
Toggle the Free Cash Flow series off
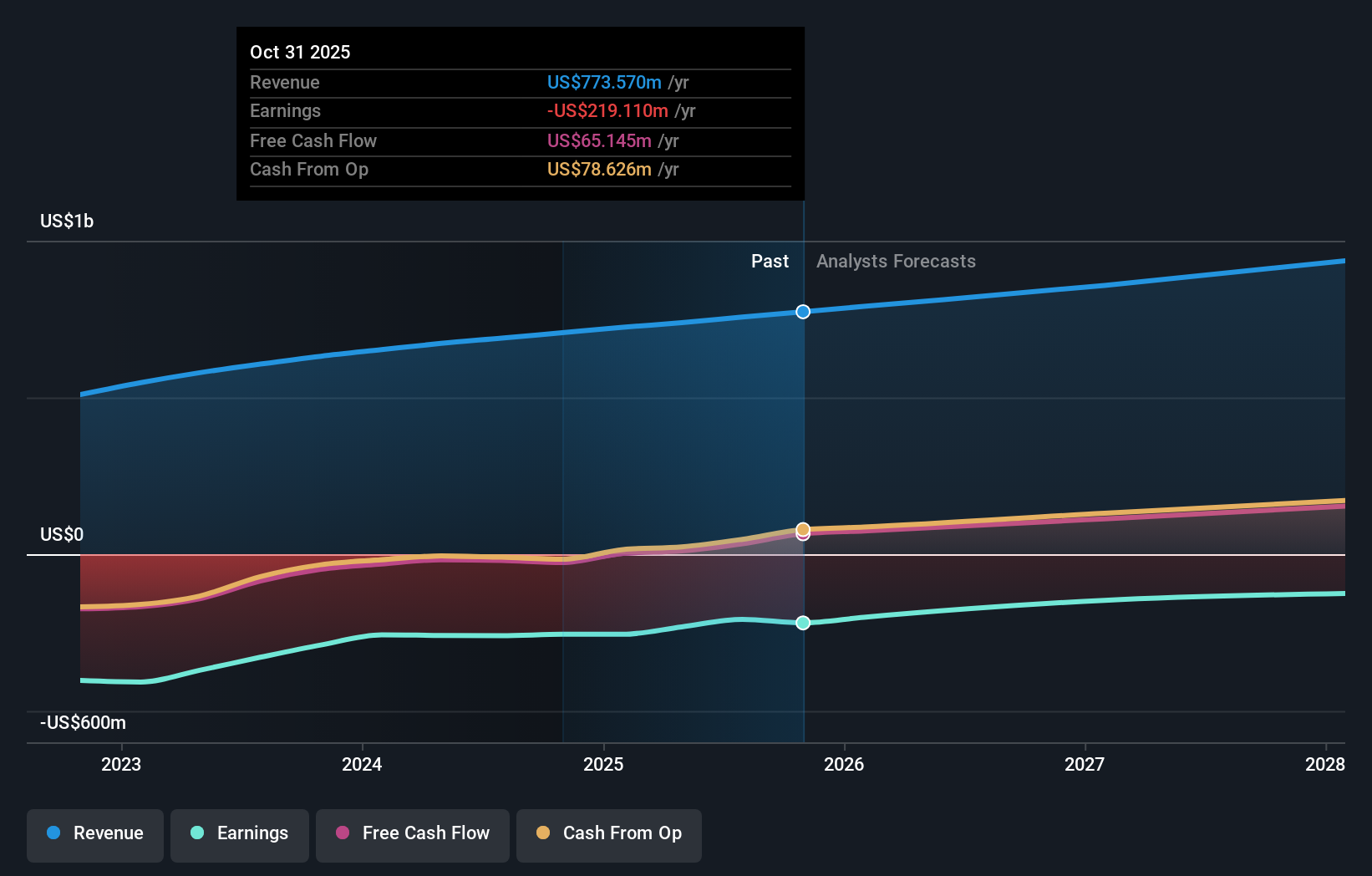pyautogui.click(x=412, y=835)
